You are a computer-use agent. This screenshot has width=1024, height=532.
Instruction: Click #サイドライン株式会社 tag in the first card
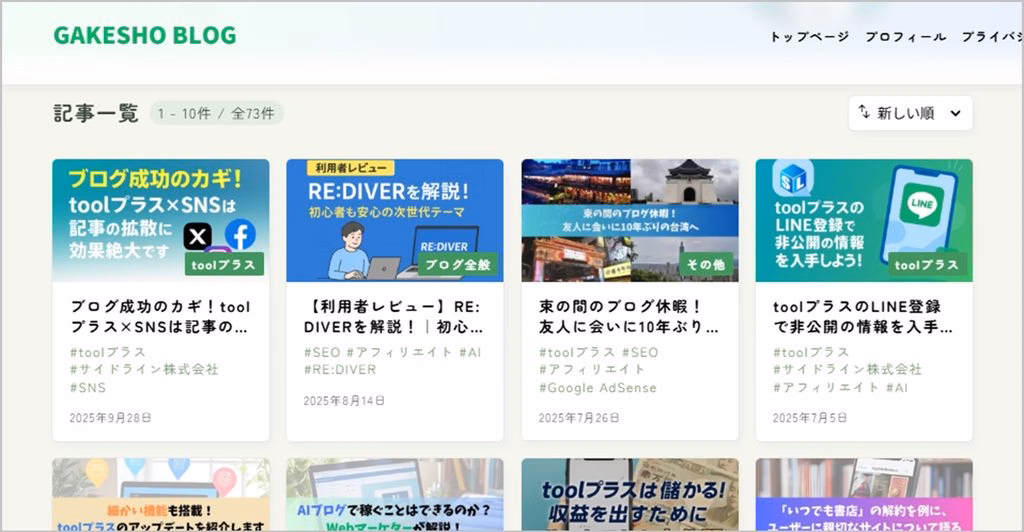144,369
